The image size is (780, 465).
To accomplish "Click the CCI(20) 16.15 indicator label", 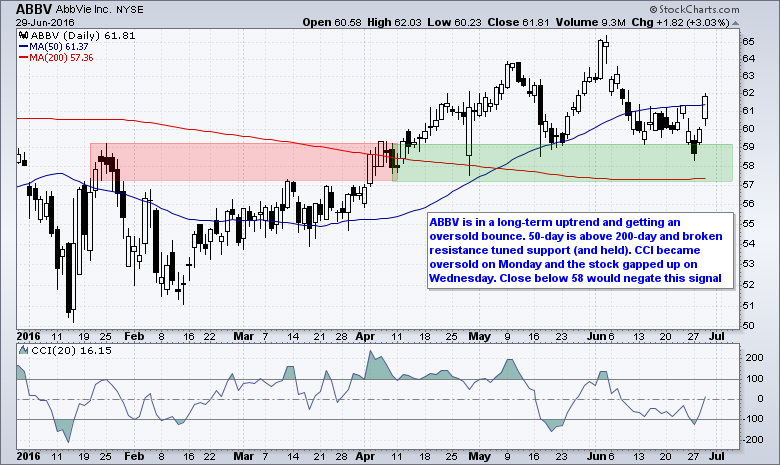I will pyautogui.click(x=71, y=351).
